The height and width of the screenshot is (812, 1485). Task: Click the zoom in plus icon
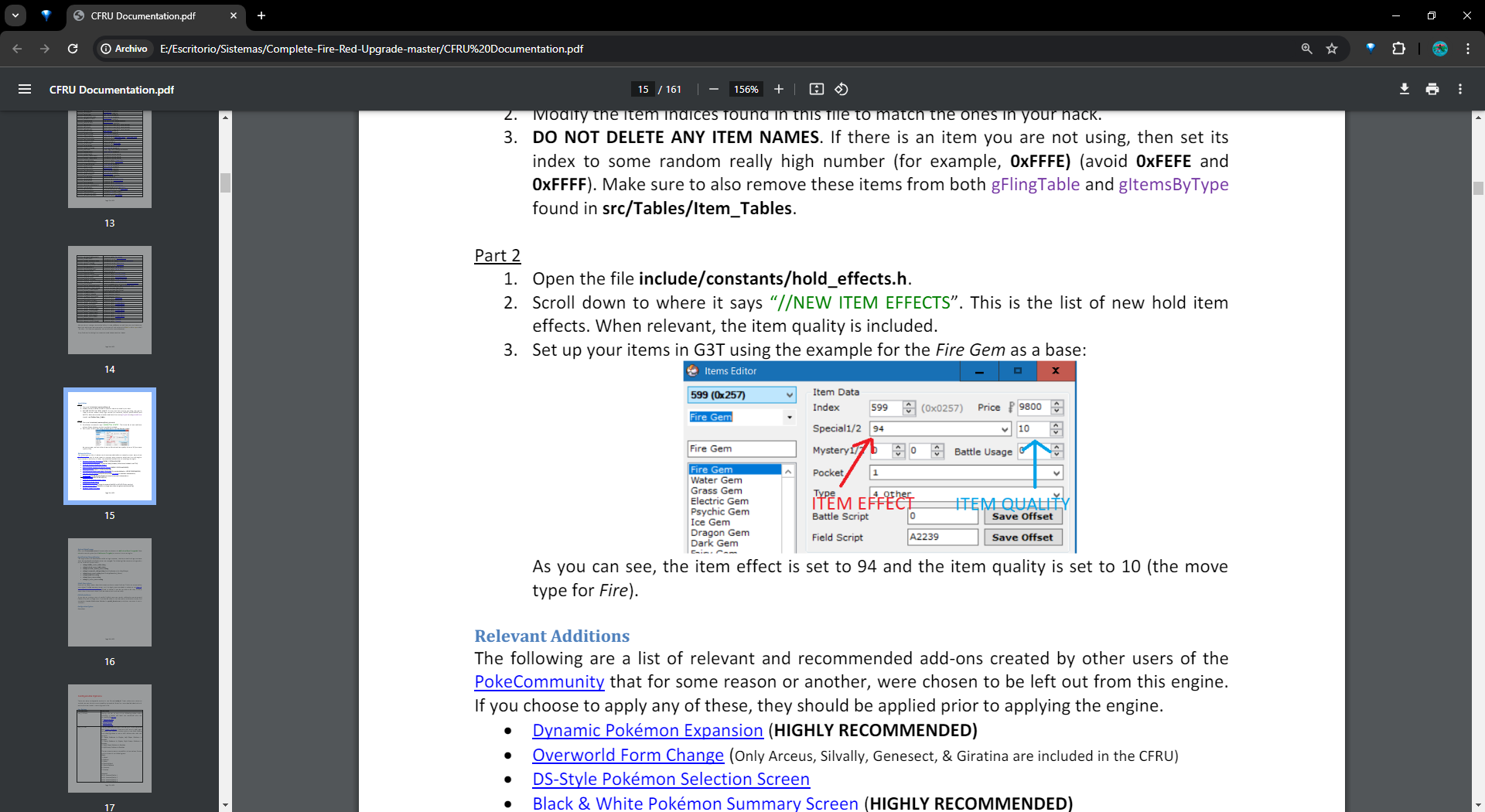(779, 89)
